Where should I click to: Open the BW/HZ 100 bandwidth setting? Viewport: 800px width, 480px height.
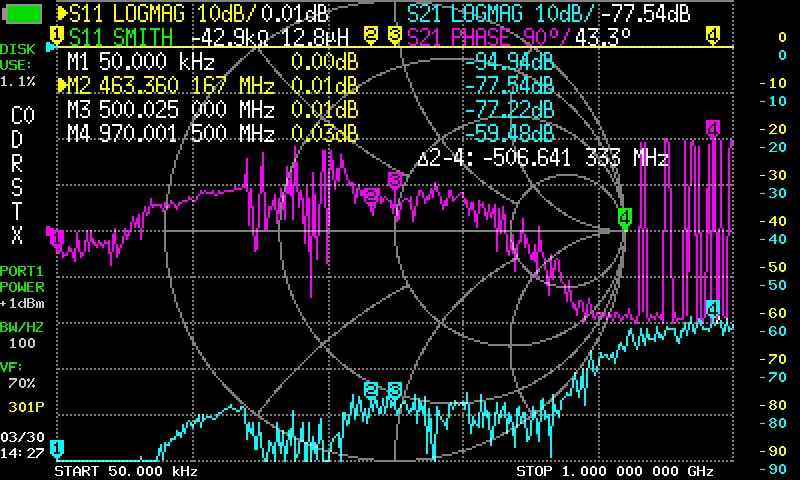(22, 335)
